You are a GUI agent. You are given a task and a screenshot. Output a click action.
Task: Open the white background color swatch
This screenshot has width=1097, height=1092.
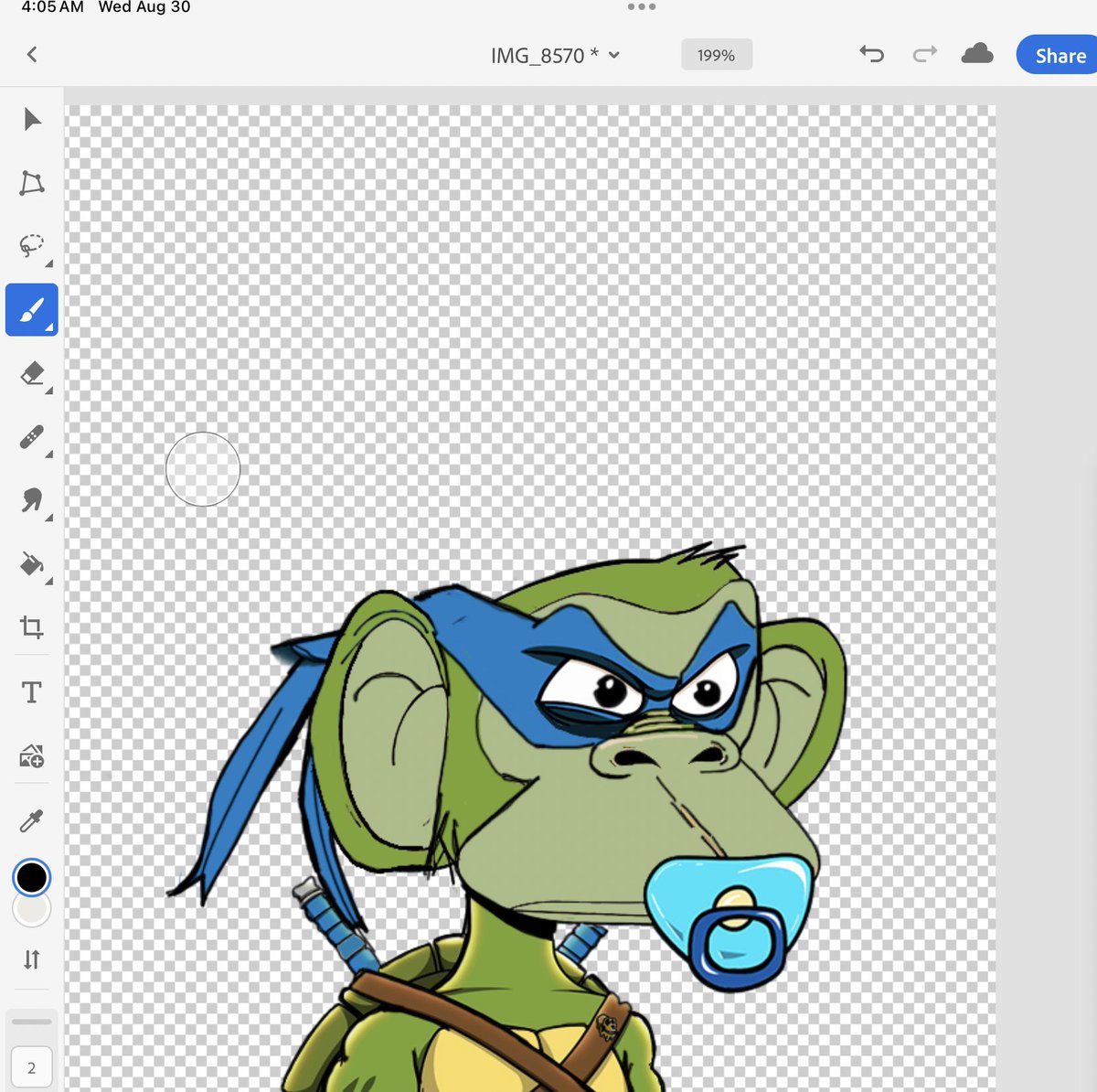tap(32, 911)
